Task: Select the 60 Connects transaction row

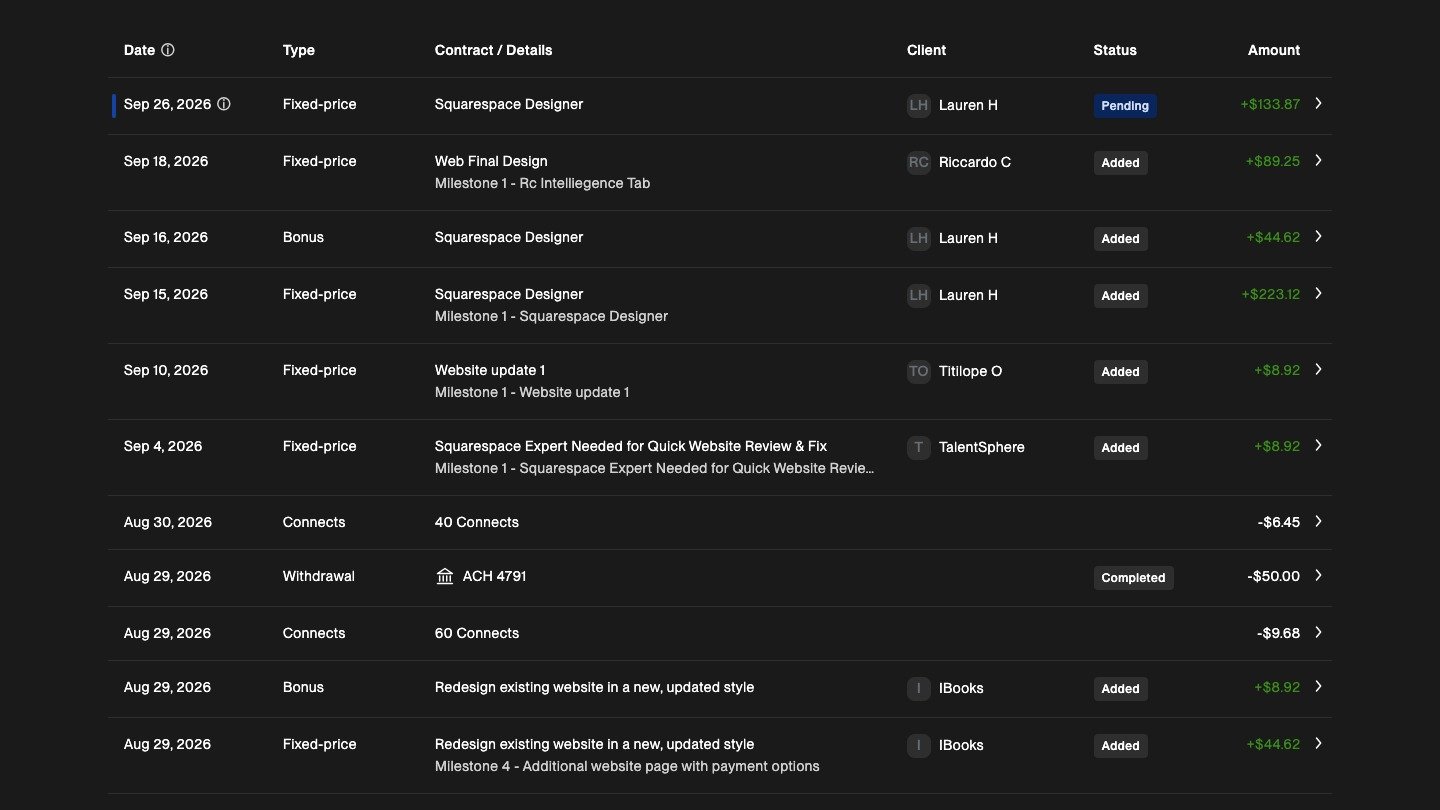Action: coord(720,633)
